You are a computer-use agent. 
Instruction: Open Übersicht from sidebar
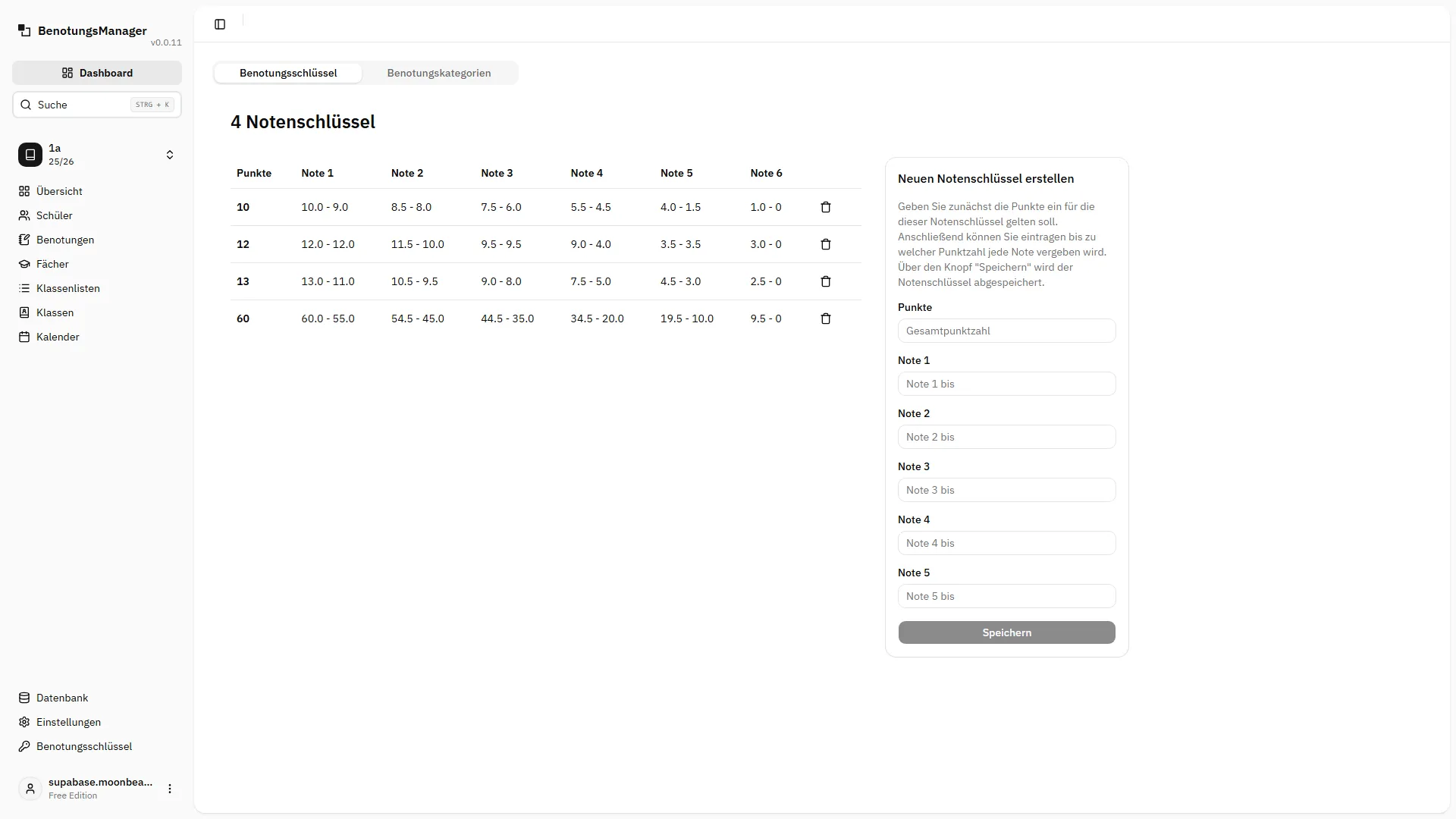pyautogui.click(x=97, y=191)
